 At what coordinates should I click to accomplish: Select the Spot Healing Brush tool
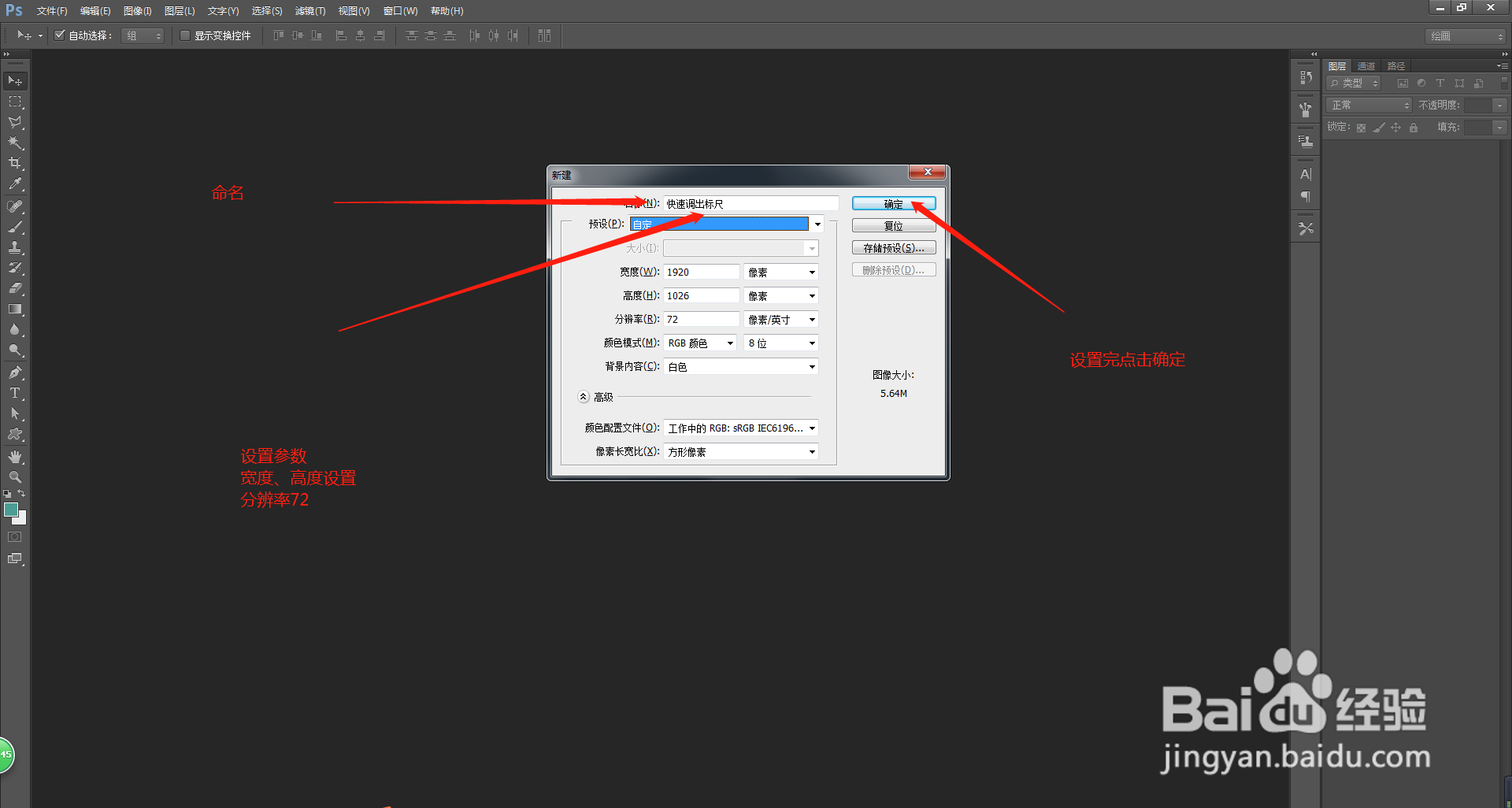pos(15,206)
